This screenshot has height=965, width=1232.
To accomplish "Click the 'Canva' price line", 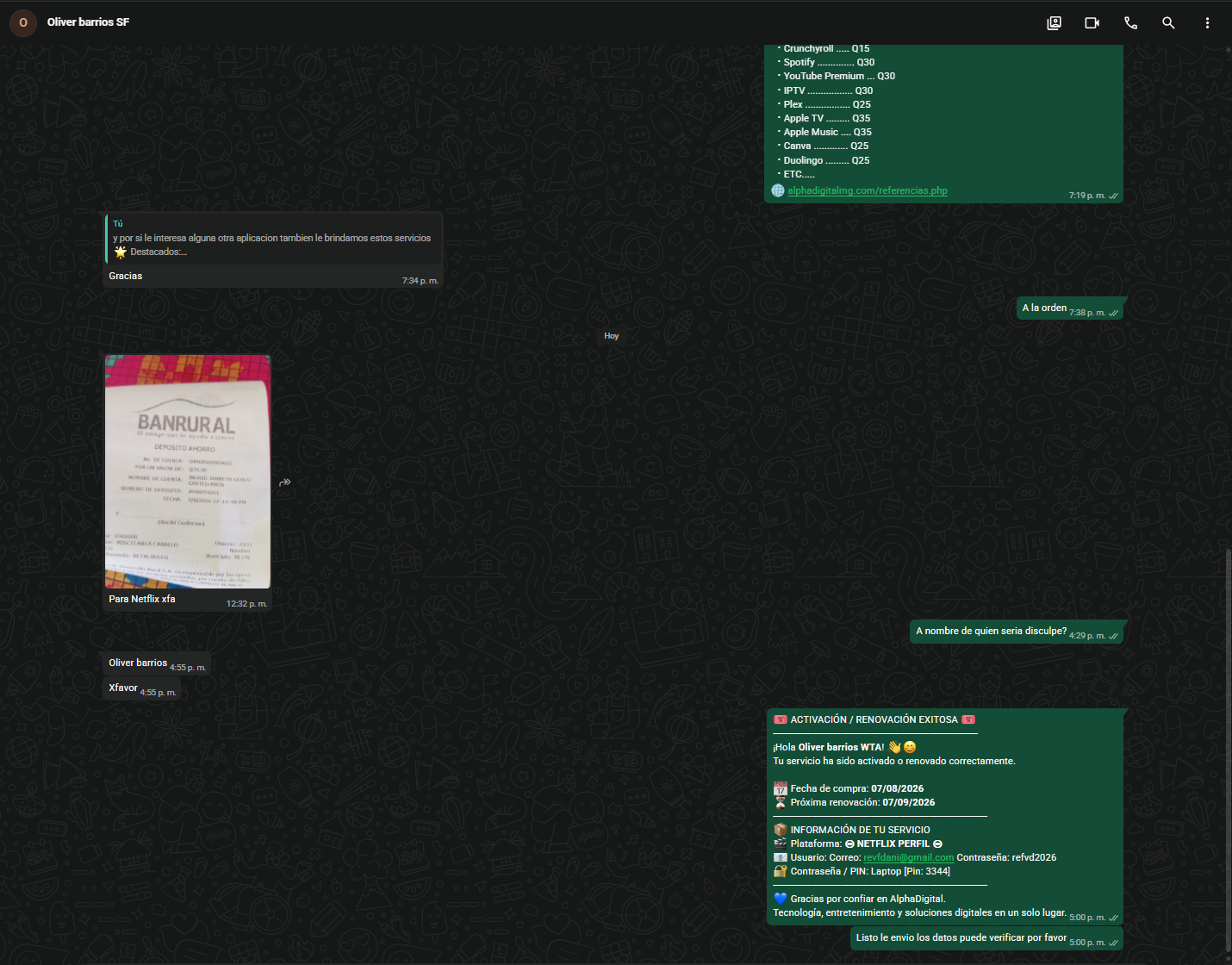I will (x=824, y=146).
